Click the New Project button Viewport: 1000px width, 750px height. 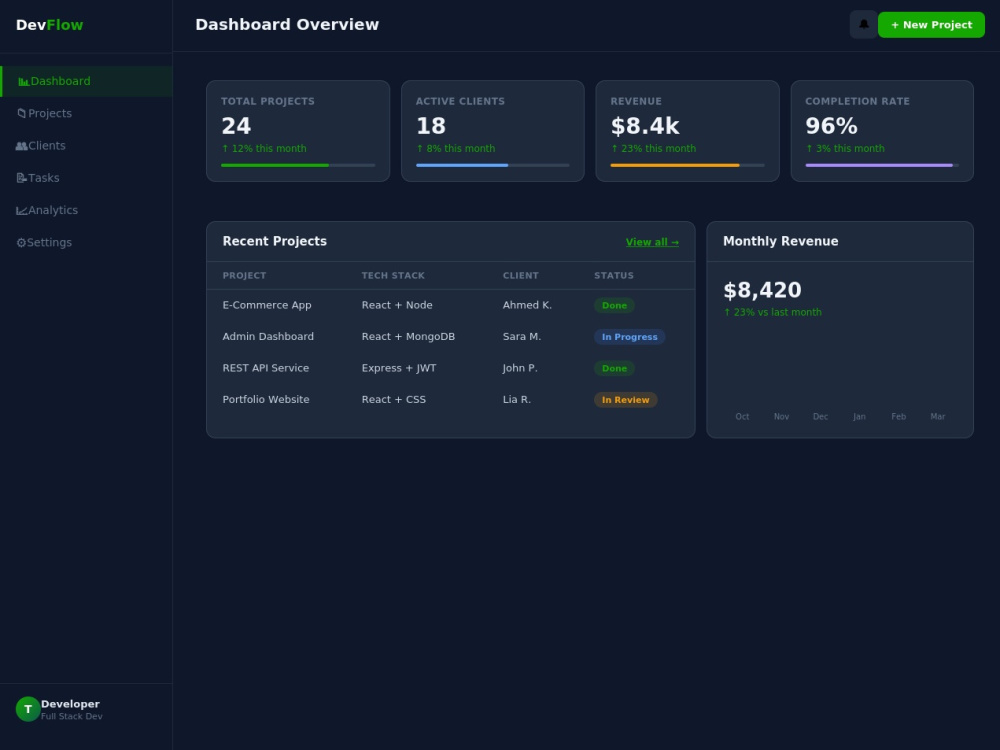[931, 25]
